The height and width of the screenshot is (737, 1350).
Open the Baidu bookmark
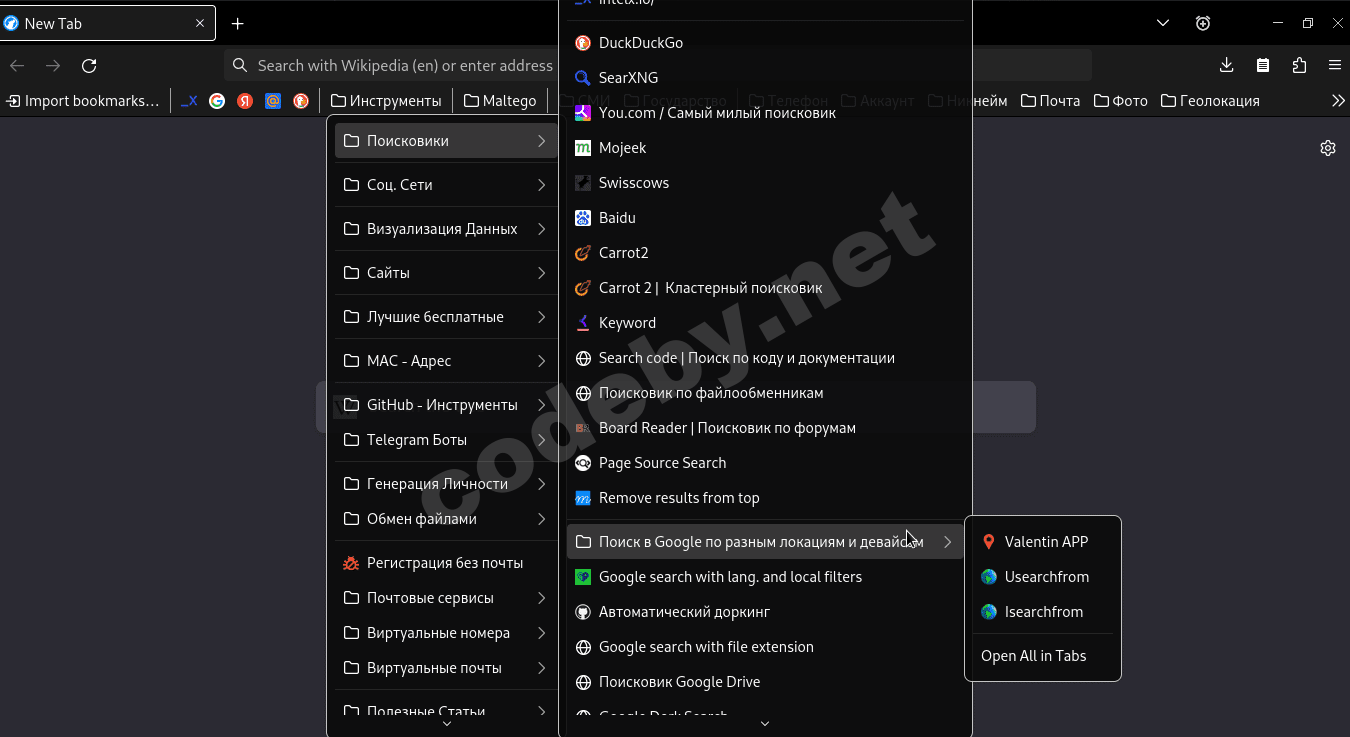point(765,218)
